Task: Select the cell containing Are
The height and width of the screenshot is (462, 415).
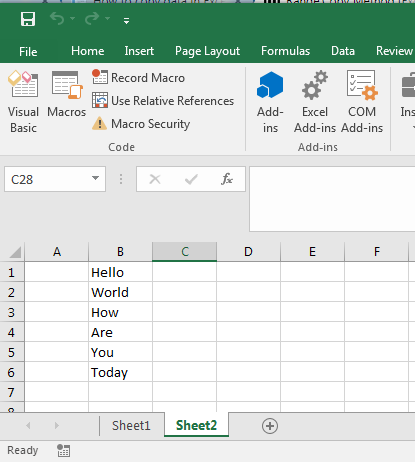Action: click(x=120, y=332)
